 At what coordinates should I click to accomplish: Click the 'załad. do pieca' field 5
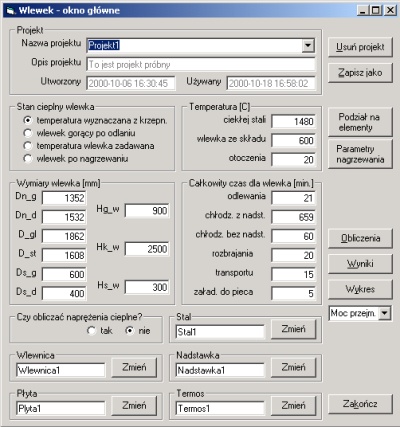293,293
